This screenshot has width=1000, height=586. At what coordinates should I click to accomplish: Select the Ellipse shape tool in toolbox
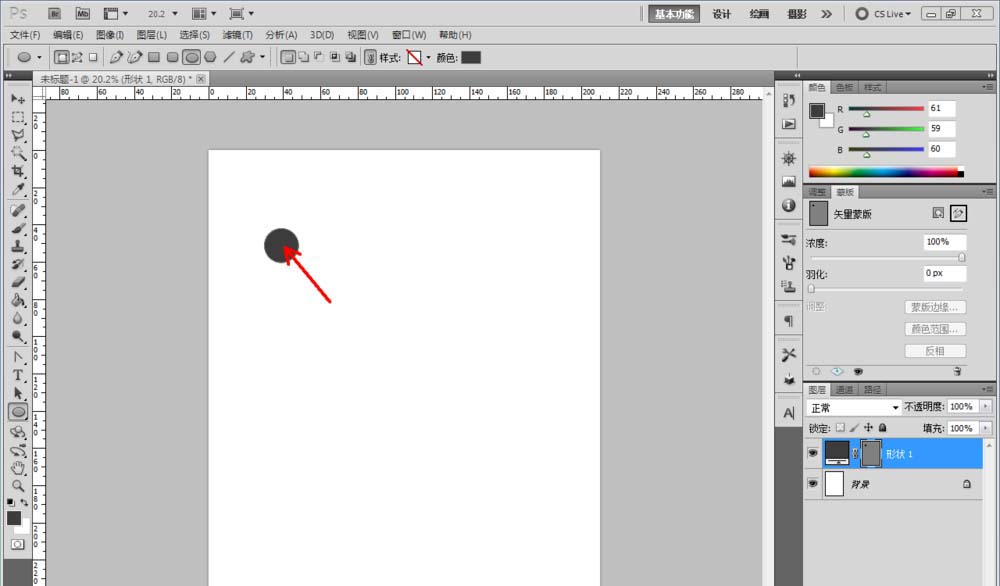(x=18, y=412)
